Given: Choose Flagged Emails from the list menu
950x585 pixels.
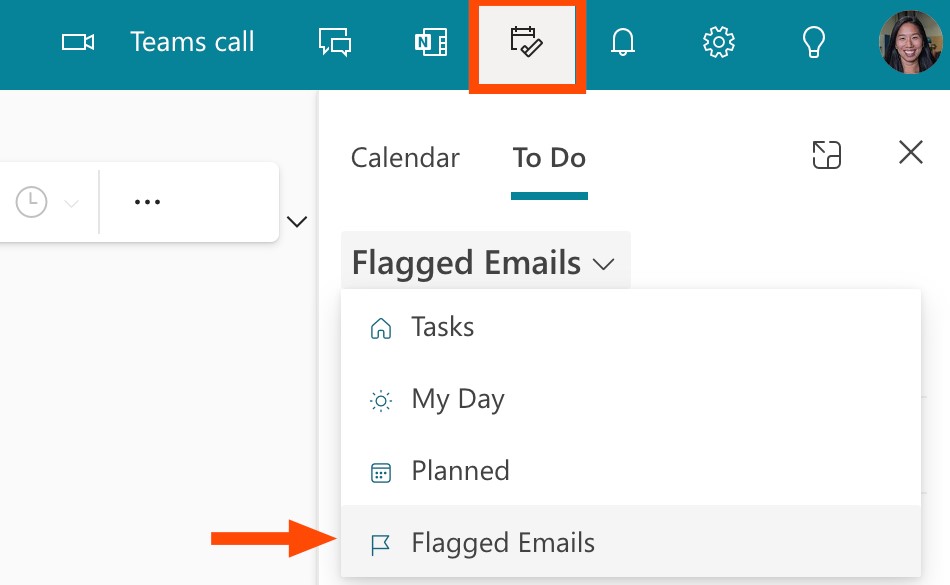Looking at the screenshot, I should 631,542.
